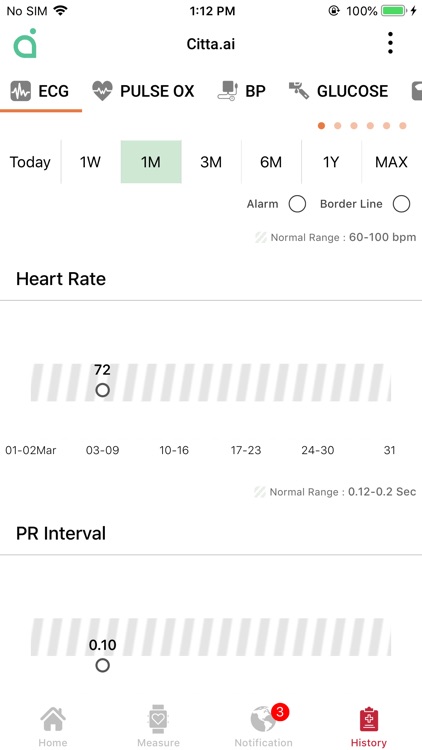This screenshot has width=422, height=750.
Task: Tap the Glucose meter icon
Action: (299, 90)
